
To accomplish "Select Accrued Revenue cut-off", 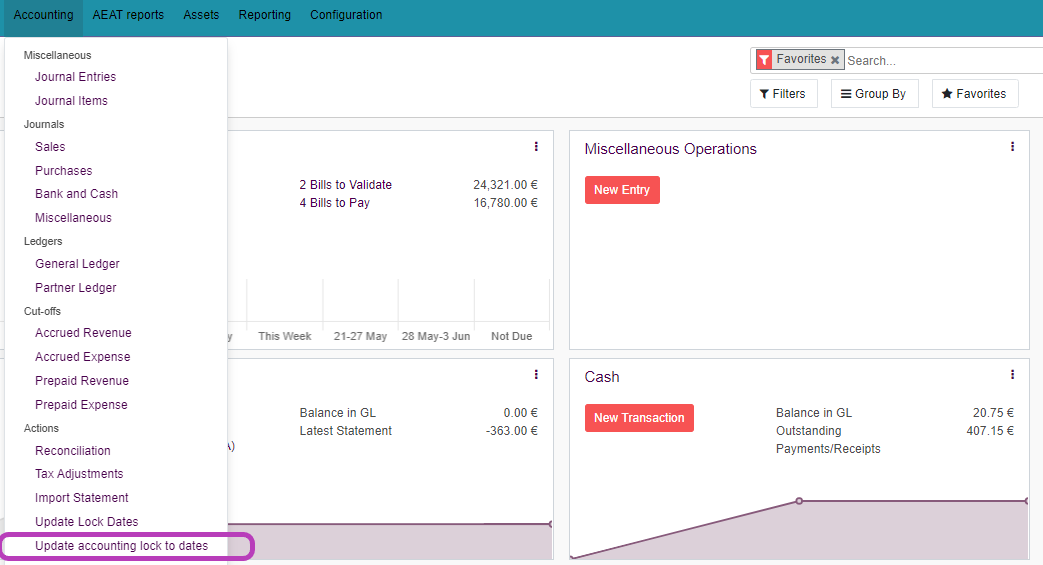I will tap(83, 333).
